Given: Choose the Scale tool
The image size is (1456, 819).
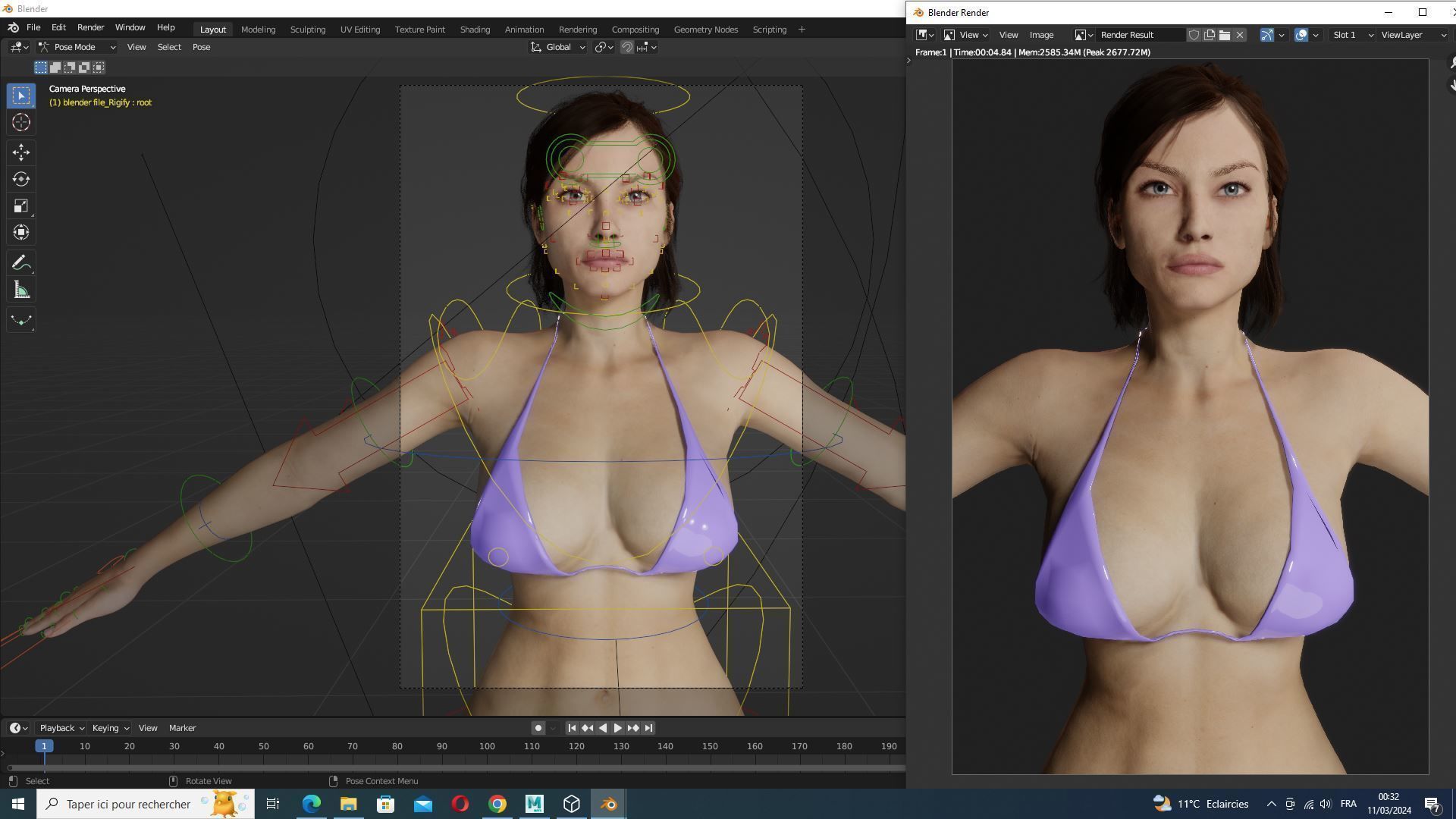Looking at the screenshot, I should coord(20,206).
